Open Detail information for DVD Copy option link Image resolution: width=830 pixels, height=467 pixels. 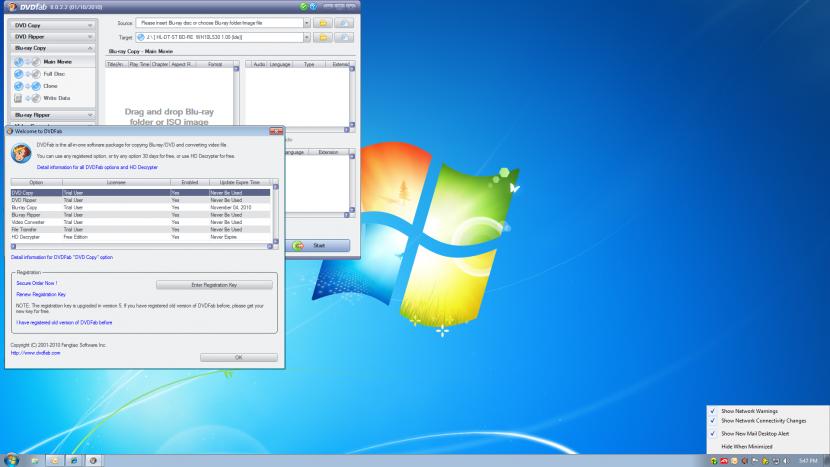coord(62,257)
